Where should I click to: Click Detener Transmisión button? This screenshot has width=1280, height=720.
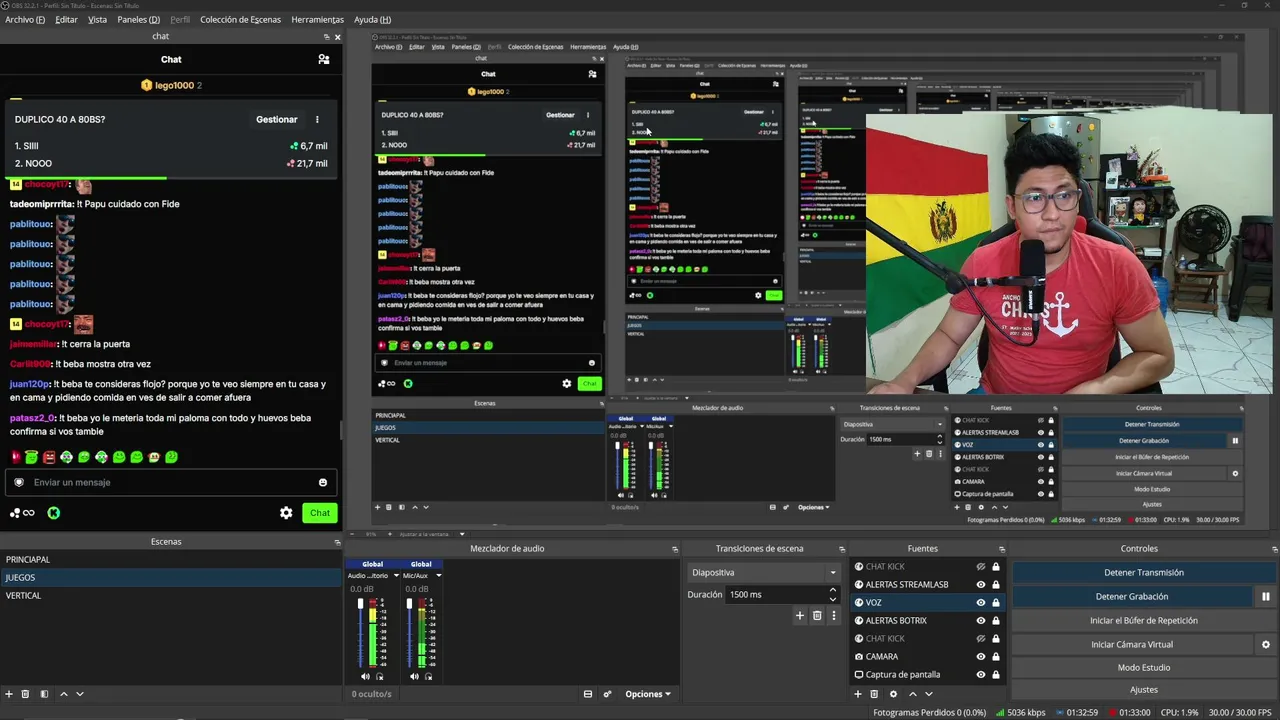click(x=1144, y=573)
